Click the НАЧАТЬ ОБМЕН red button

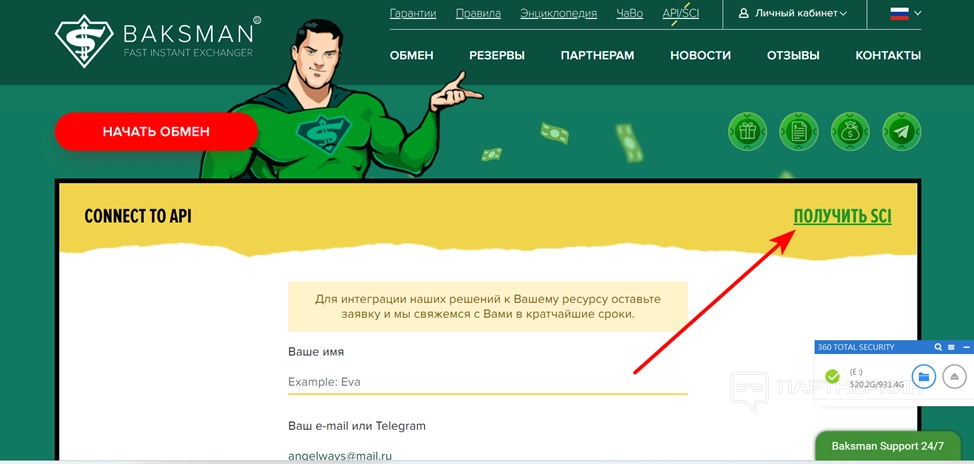click(x=156, y=132)
